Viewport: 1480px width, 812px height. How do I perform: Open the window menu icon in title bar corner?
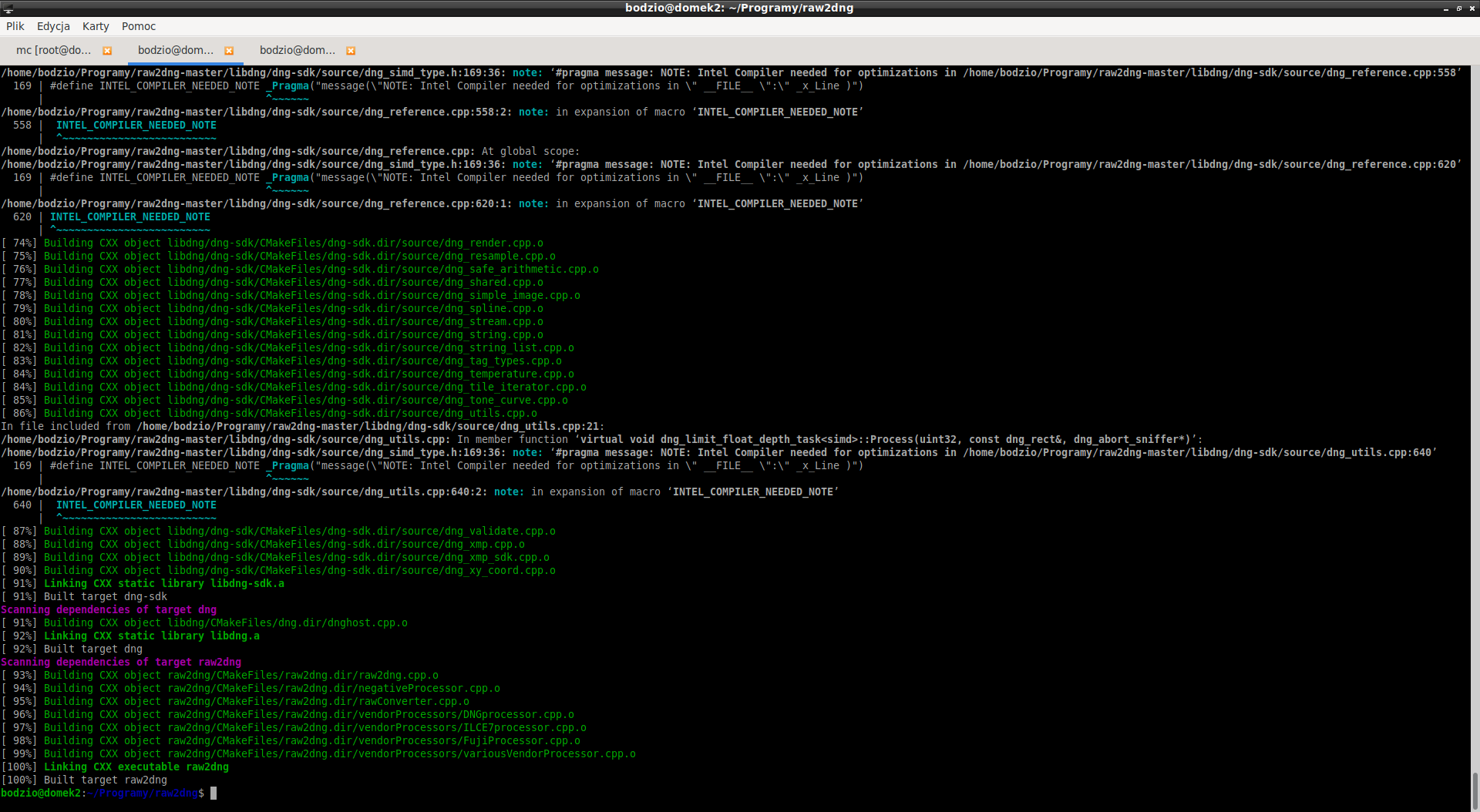pyautogui.click(x=8, y=8)
